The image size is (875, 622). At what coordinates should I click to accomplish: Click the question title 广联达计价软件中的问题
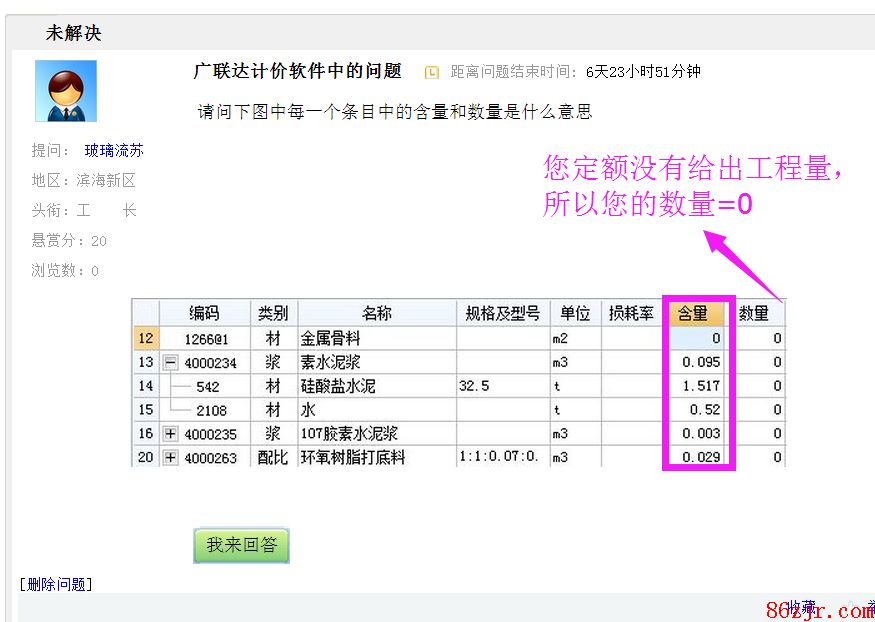(x=297, y=71)
